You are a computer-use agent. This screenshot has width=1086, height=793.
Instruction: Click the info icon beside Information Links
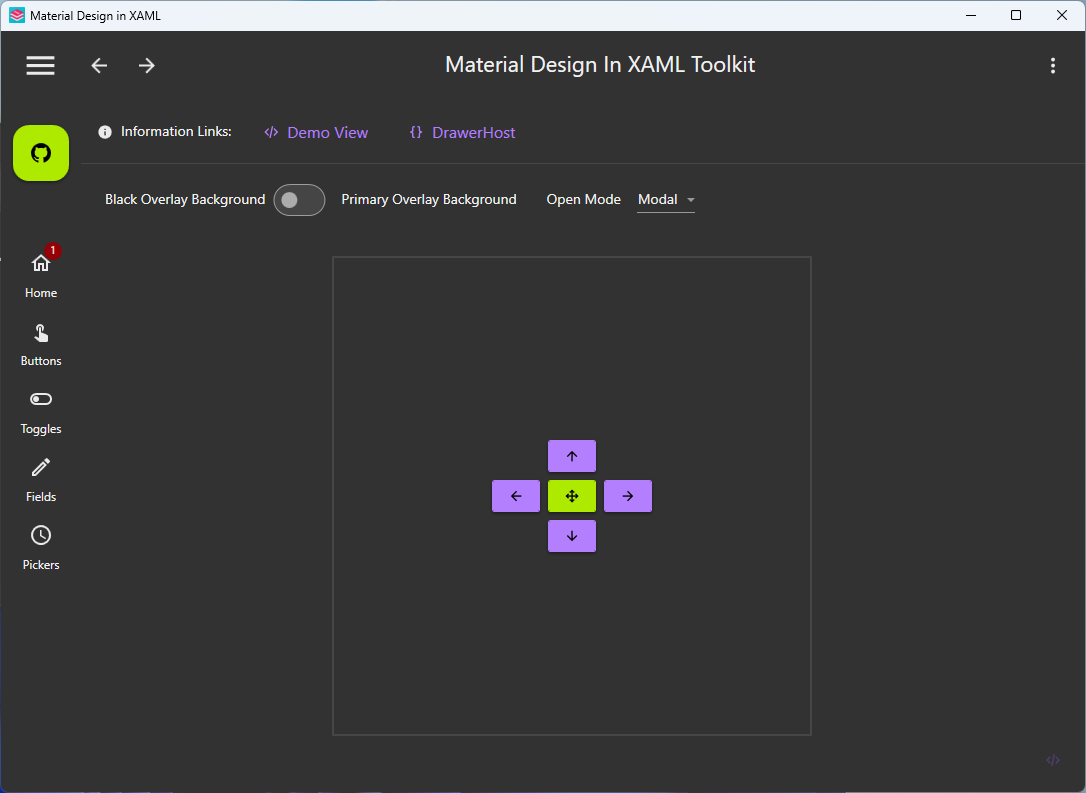(x=105, y=132)
